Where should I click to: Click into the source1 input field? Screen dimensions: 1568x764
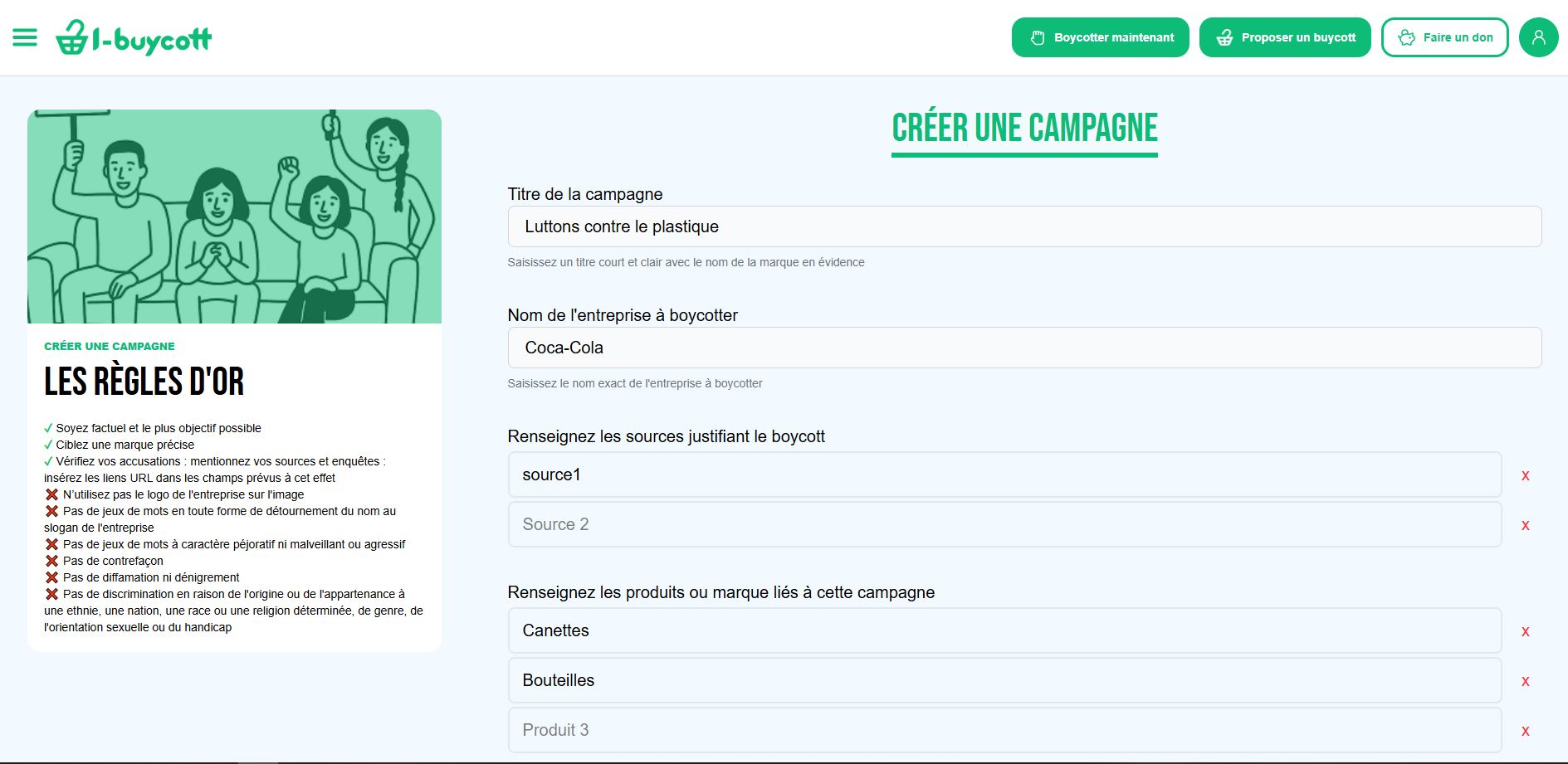pos(1004,474)
